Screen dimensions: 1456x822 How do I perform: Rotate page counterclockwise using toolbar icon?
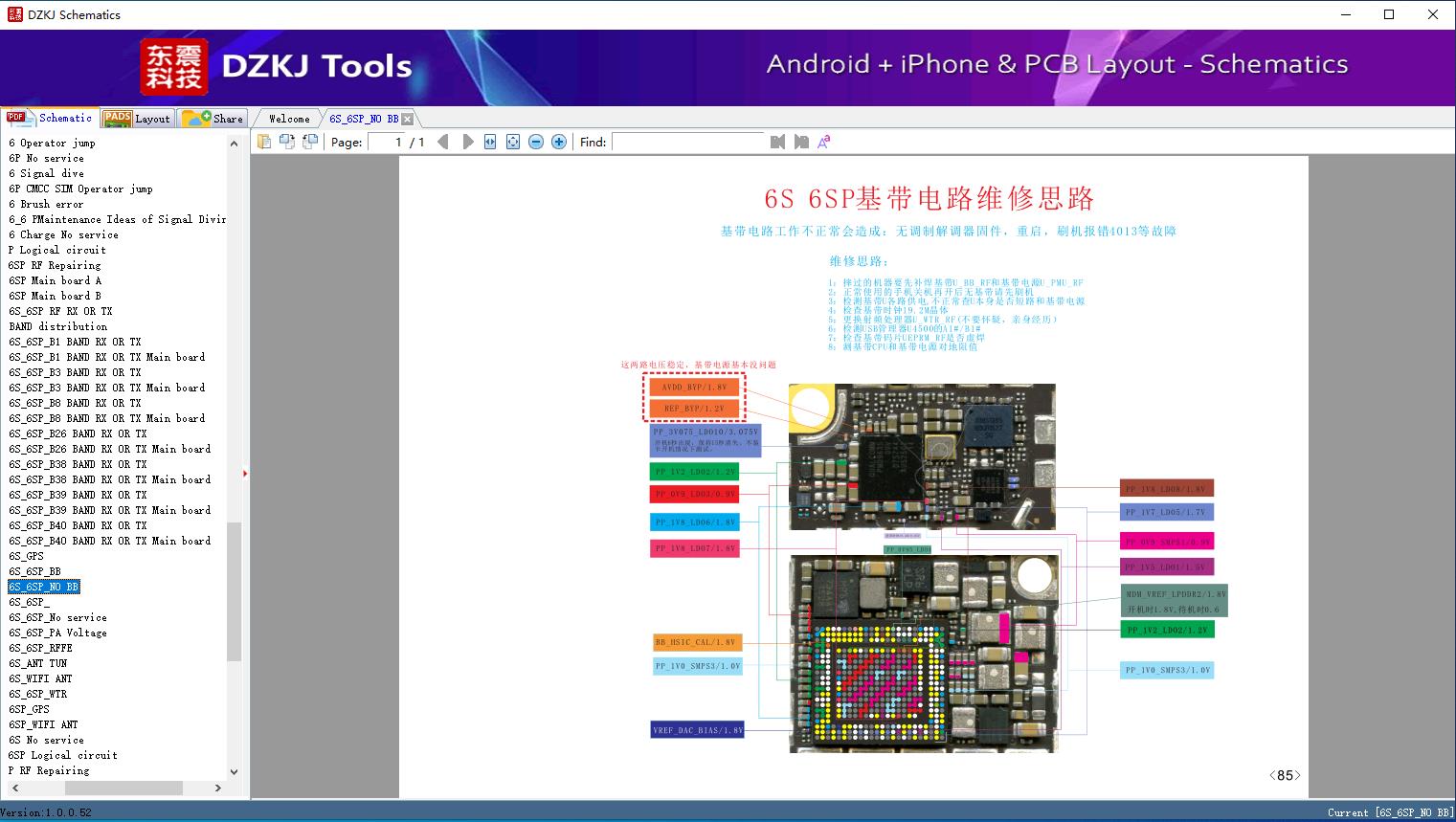pyautogui.click(x=287, y=142)
